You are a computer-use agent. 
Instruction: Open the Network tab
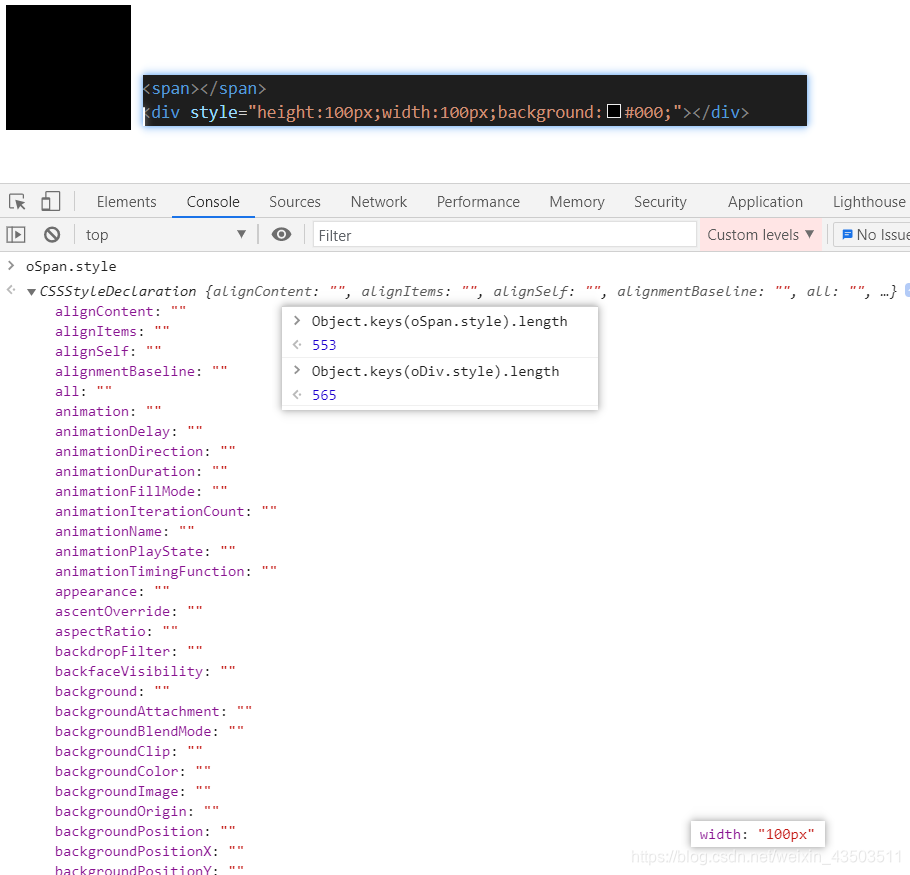378,201
